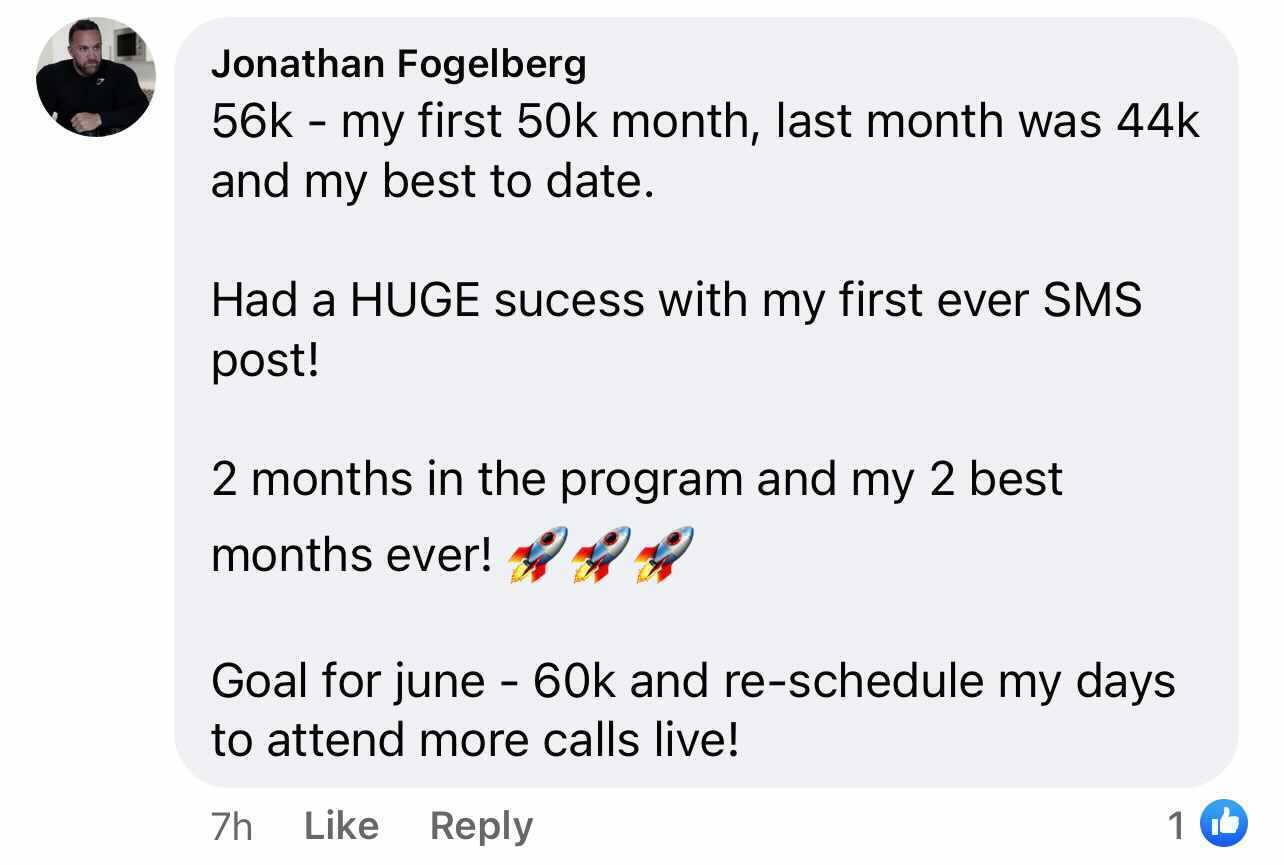
Task: Open the Jonathan Fogelberg name link
Action: (x=399, y=64)
